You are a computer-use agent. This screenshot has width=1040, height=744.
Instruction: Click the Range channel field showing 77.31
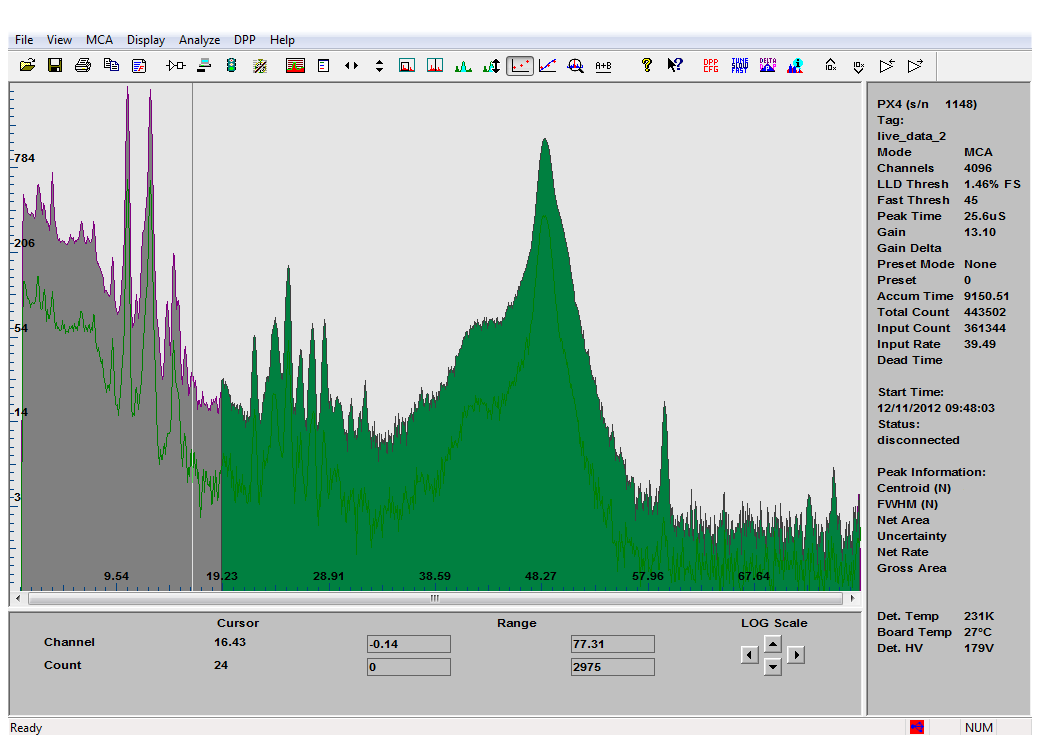point(612,644)
